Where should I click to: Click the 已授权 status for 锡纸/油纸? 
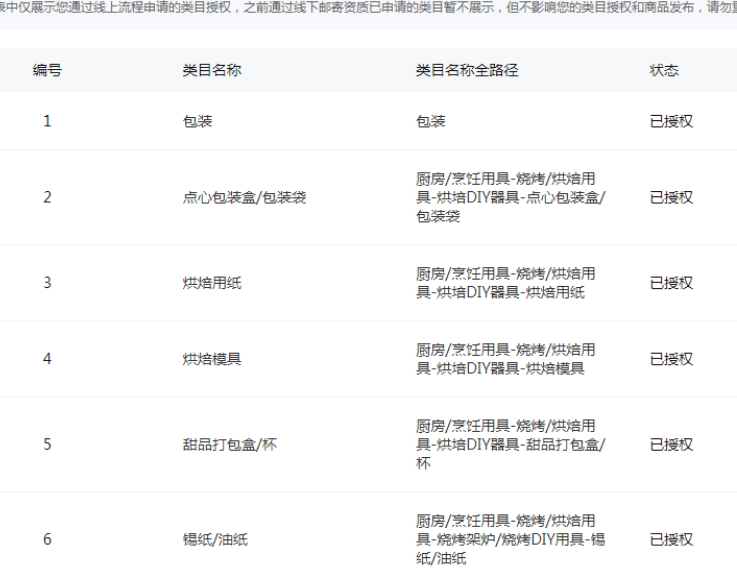coord(671,539)
